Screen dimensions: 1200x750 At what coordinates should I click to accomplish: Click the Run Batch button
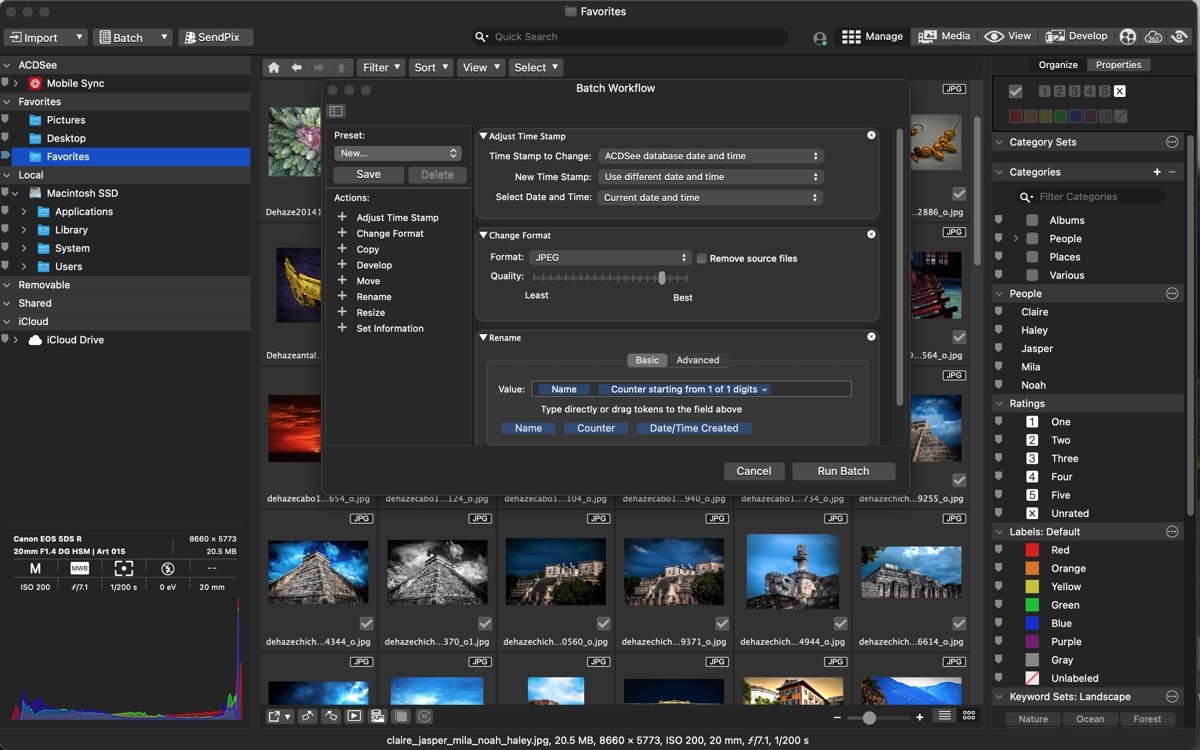point(843,471)
